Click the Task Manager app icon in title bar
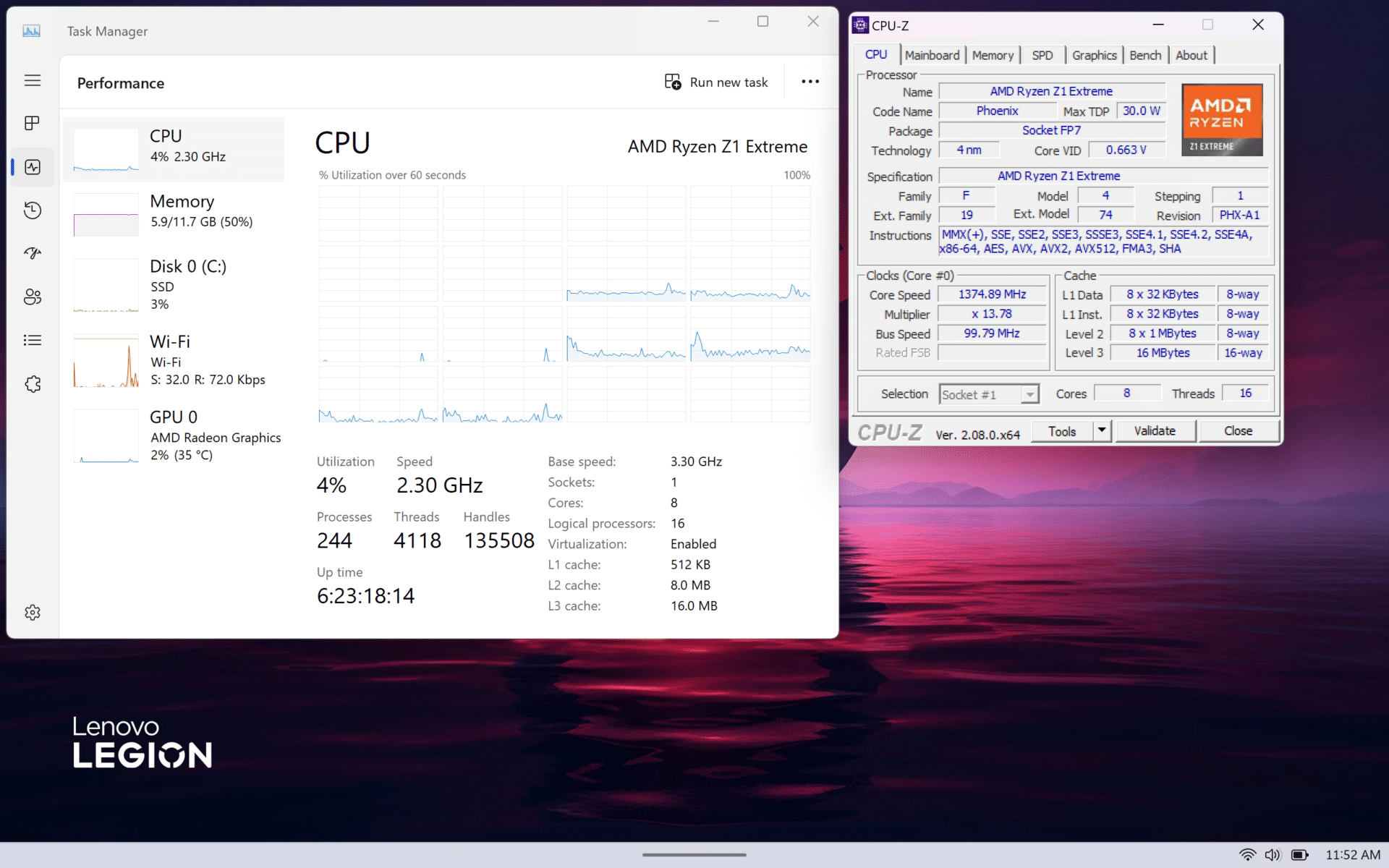1389x868 pixels. click(31, 31)
